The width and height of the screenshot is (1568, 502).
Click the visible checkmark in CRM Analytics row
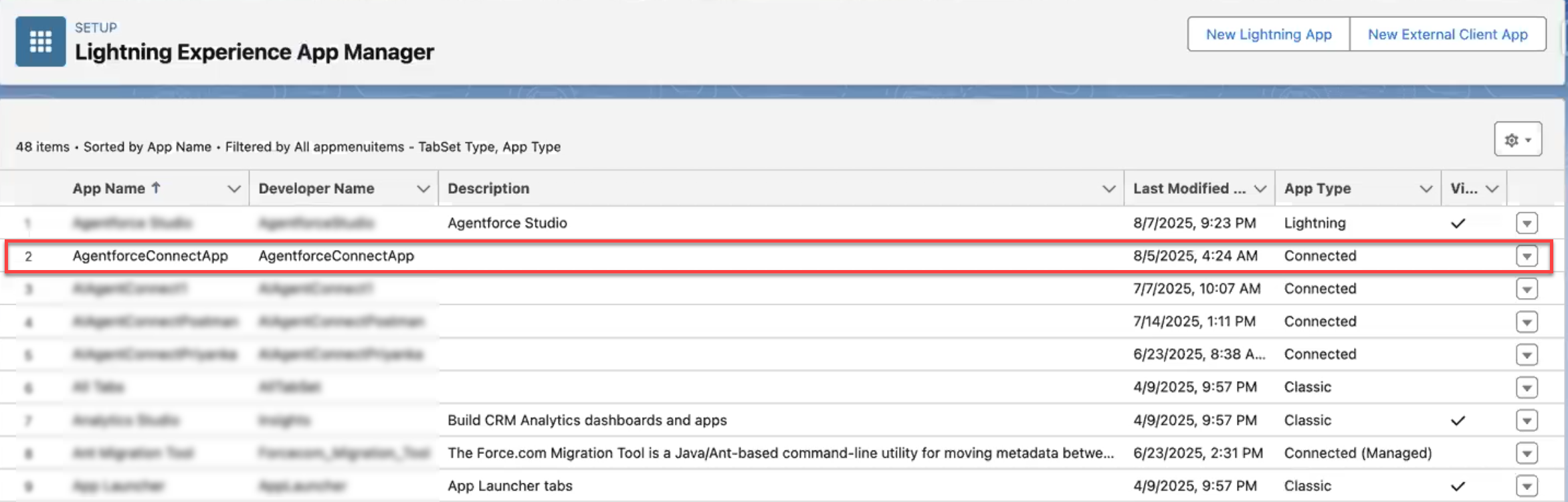(x=1458, y=420)
